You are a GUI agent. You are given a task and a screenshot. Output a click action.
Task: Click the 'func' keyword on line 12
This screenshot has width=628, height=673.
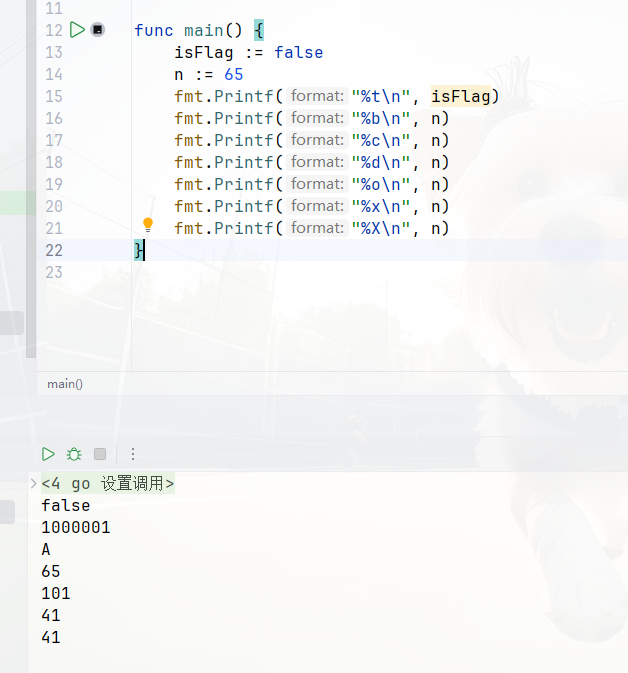pos(154,30)
